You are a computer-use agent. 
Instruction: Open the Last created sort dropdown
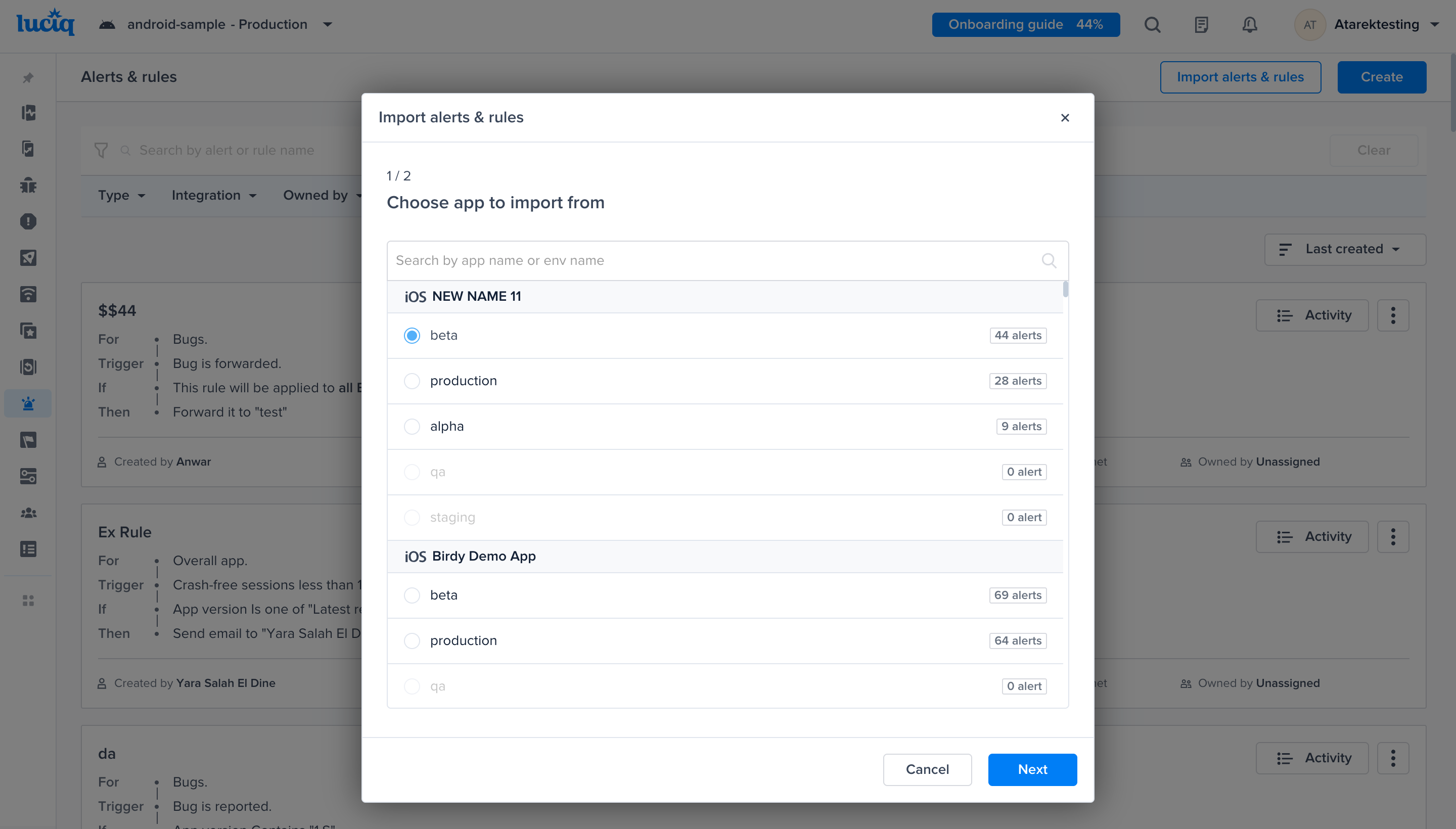click(x=1344, y=249)
